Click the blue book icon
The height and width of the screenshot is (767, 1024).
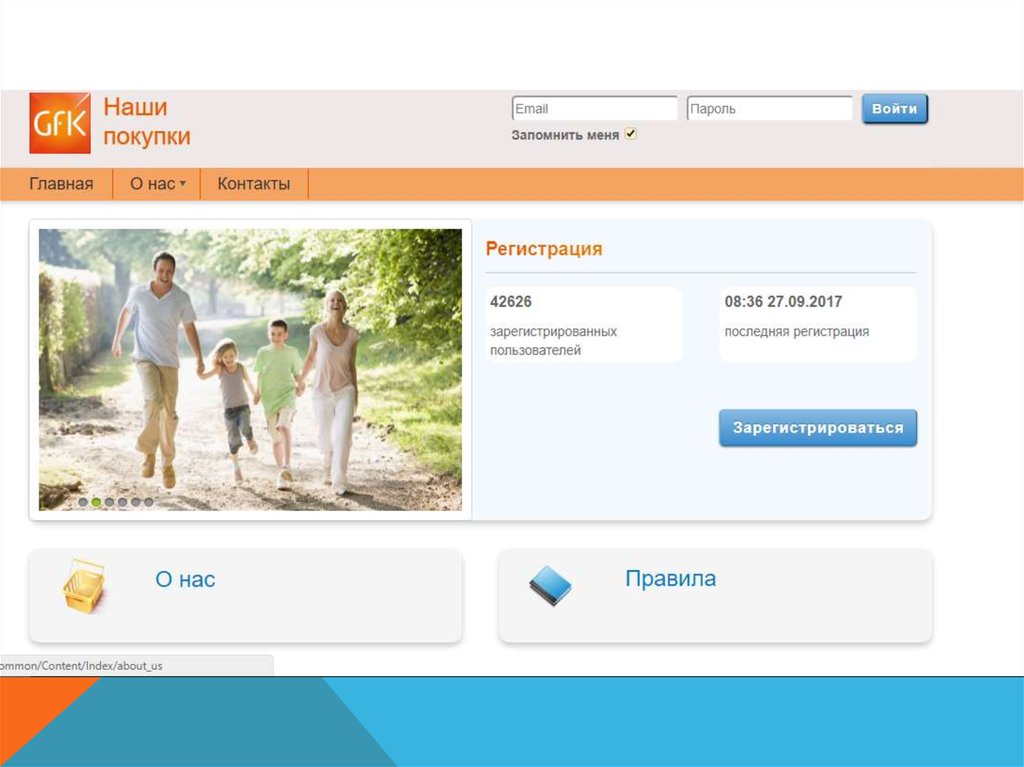coord(550,585)
